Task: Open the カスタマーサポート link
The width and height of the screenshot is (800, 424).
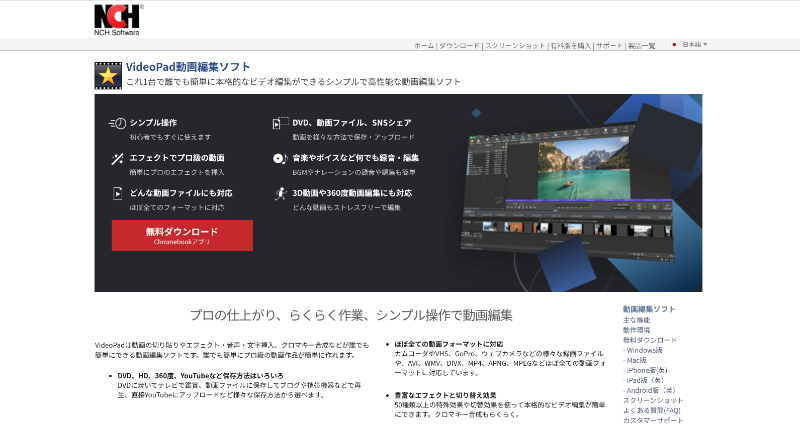Action: click(653, 420)
